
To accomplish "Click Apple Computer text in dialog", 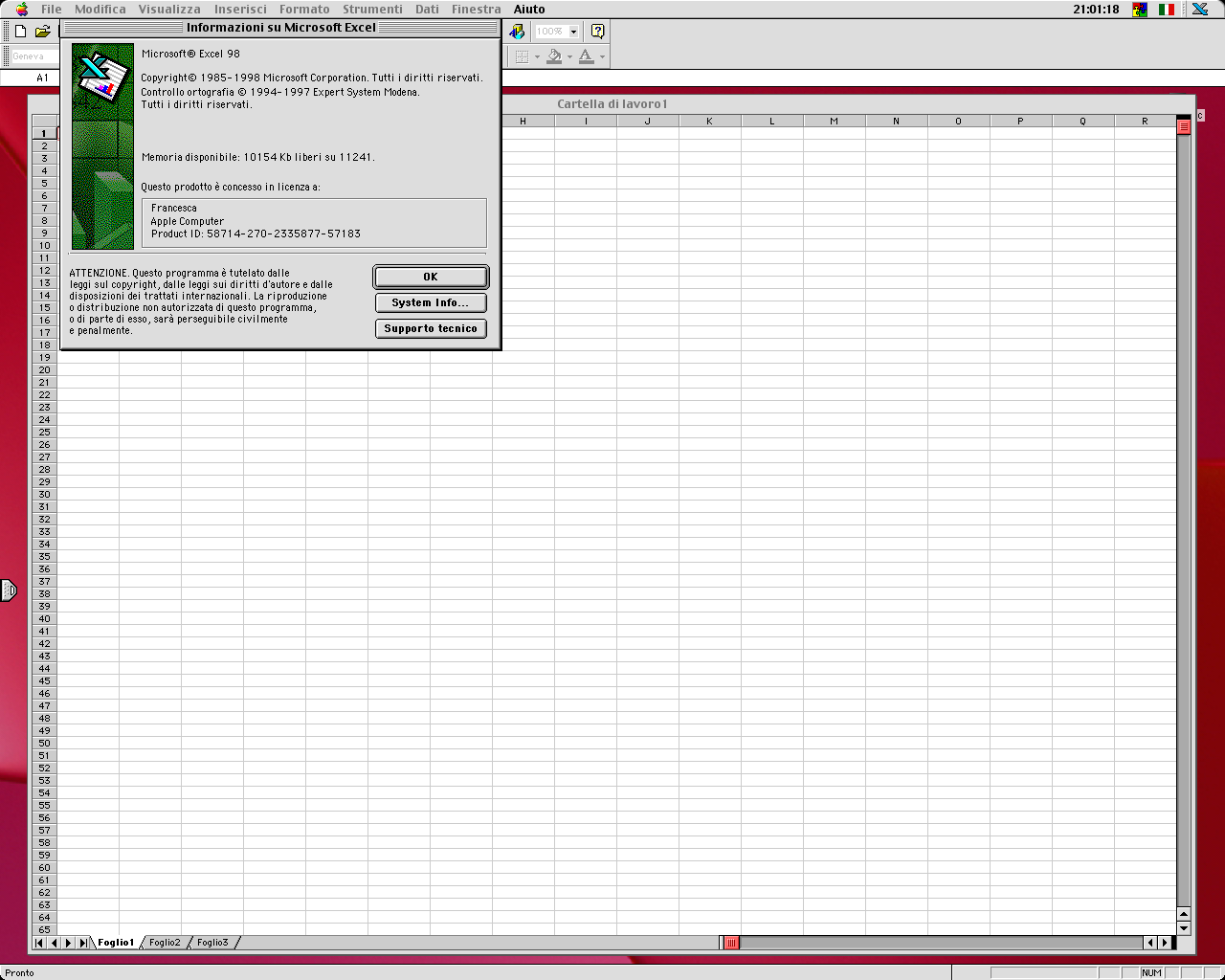I will coord(187,221).
